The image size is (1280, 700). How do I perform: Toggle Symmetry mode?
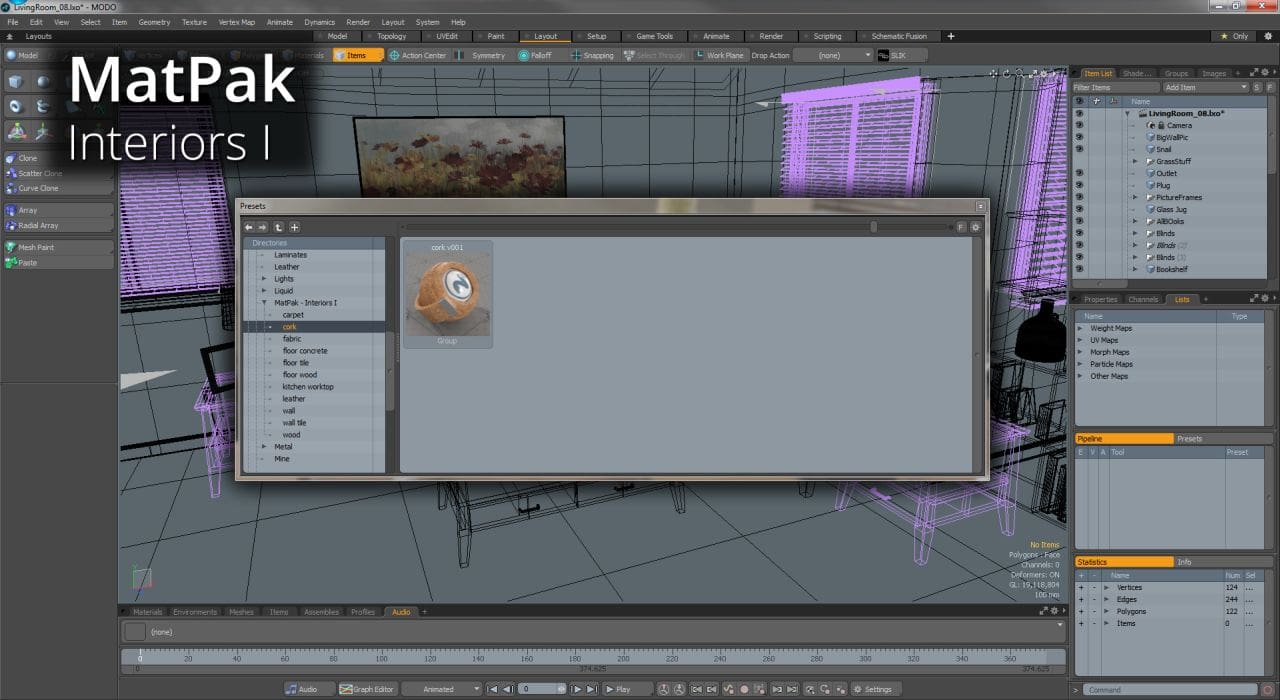482,55
